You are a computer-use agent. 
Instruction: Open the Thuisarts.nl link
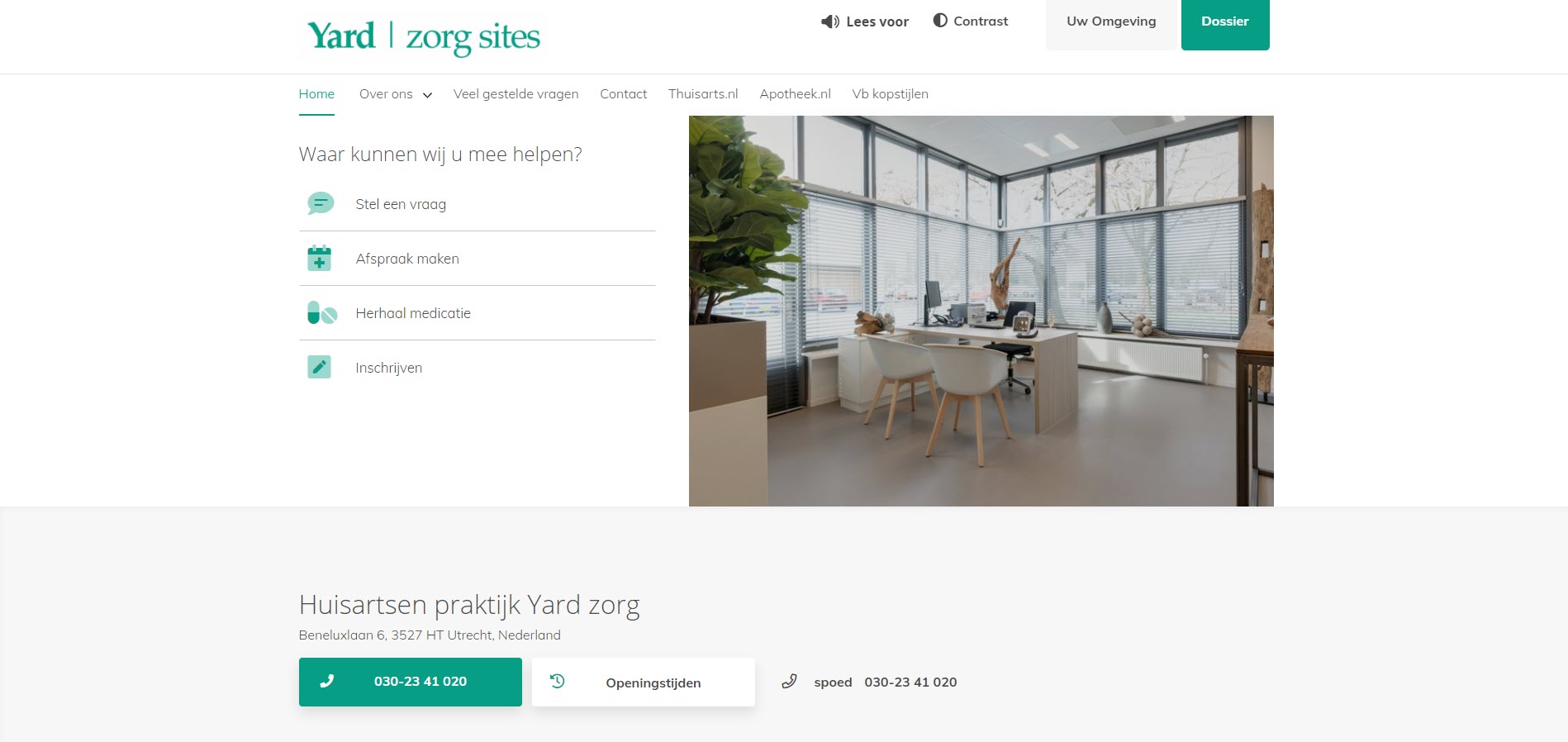tap(703, 94)
